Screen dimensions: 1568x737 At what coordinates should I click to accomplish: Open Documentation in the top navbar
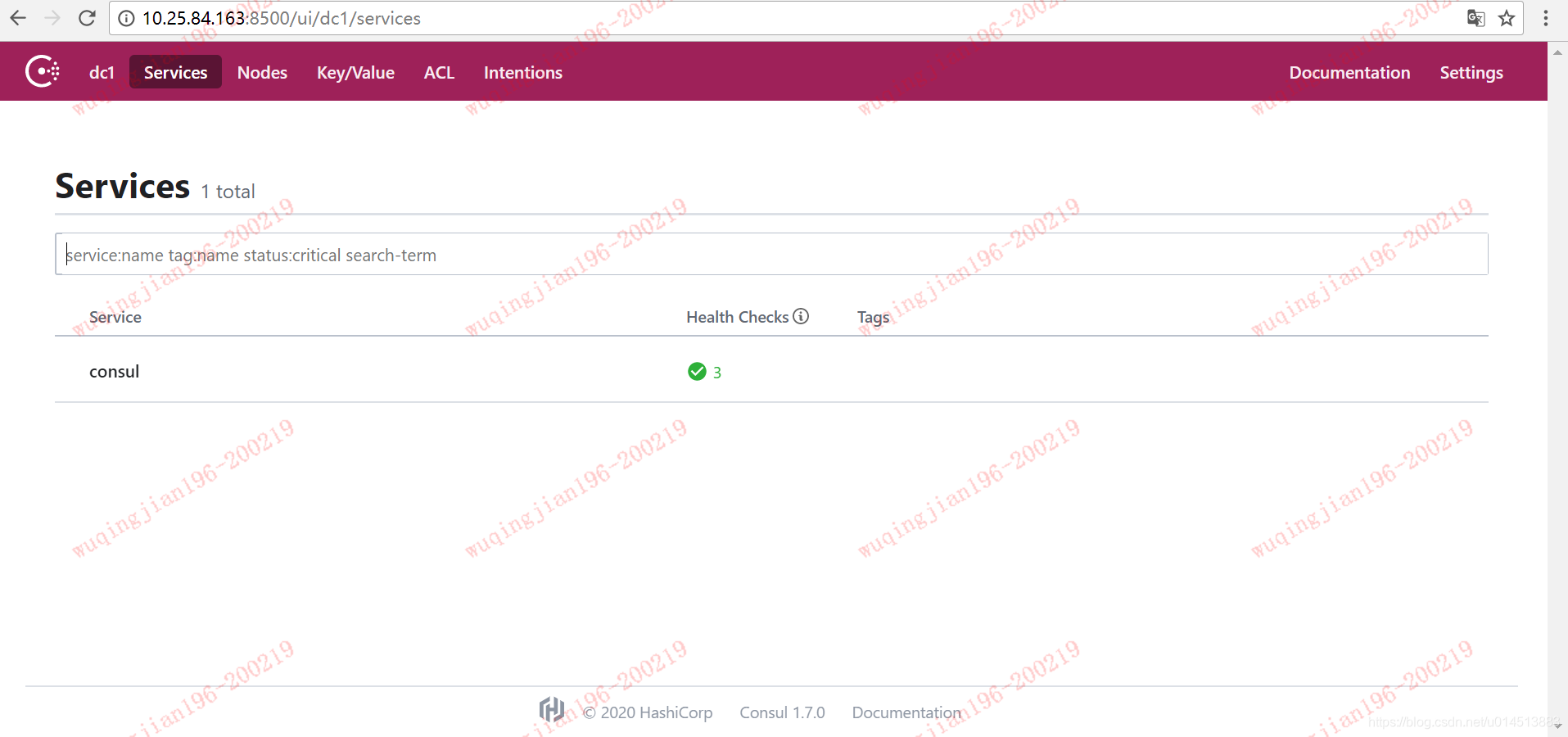[1349, 72]
